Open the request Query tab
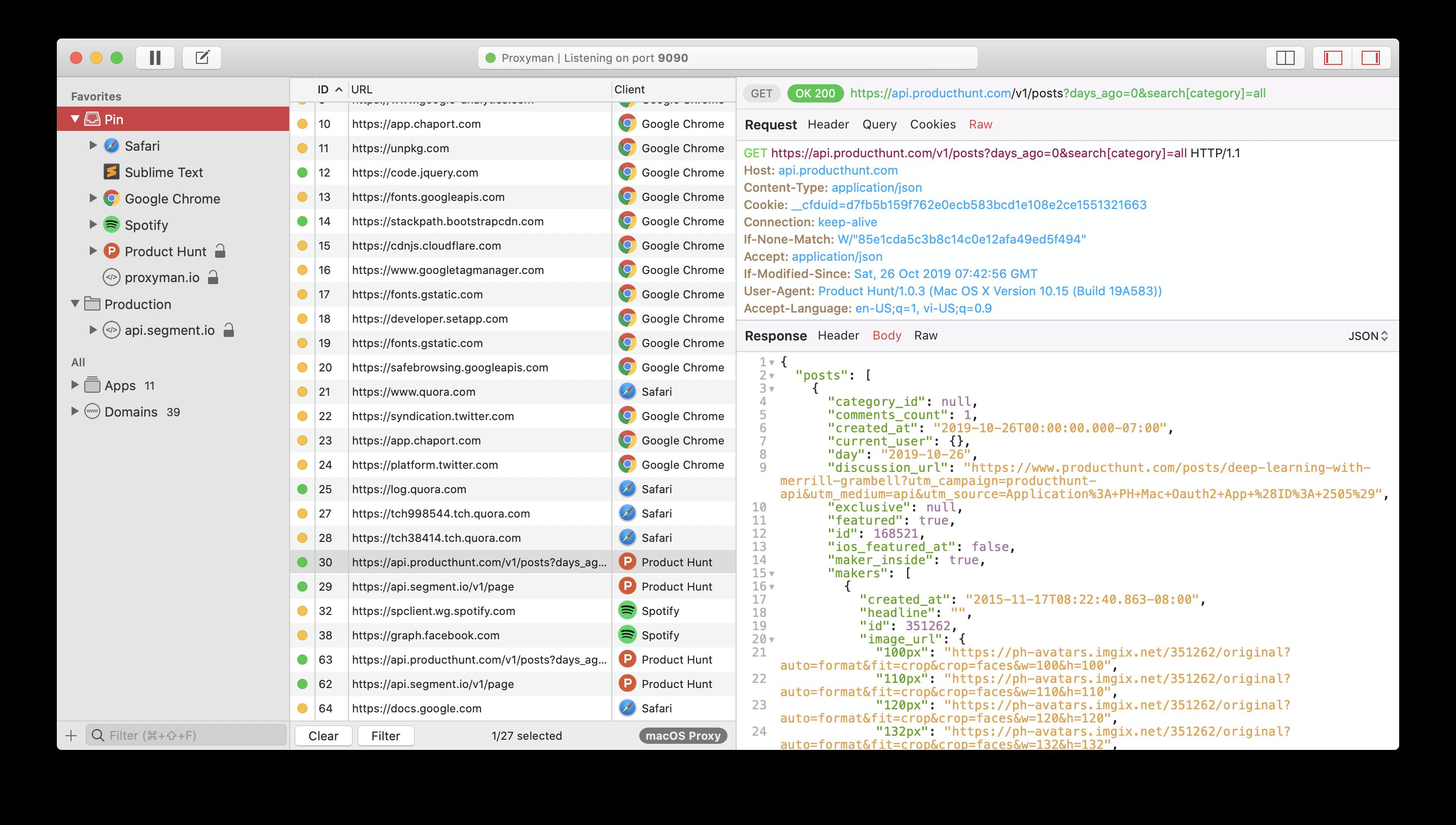The image size is (1456, 825). 879,125
